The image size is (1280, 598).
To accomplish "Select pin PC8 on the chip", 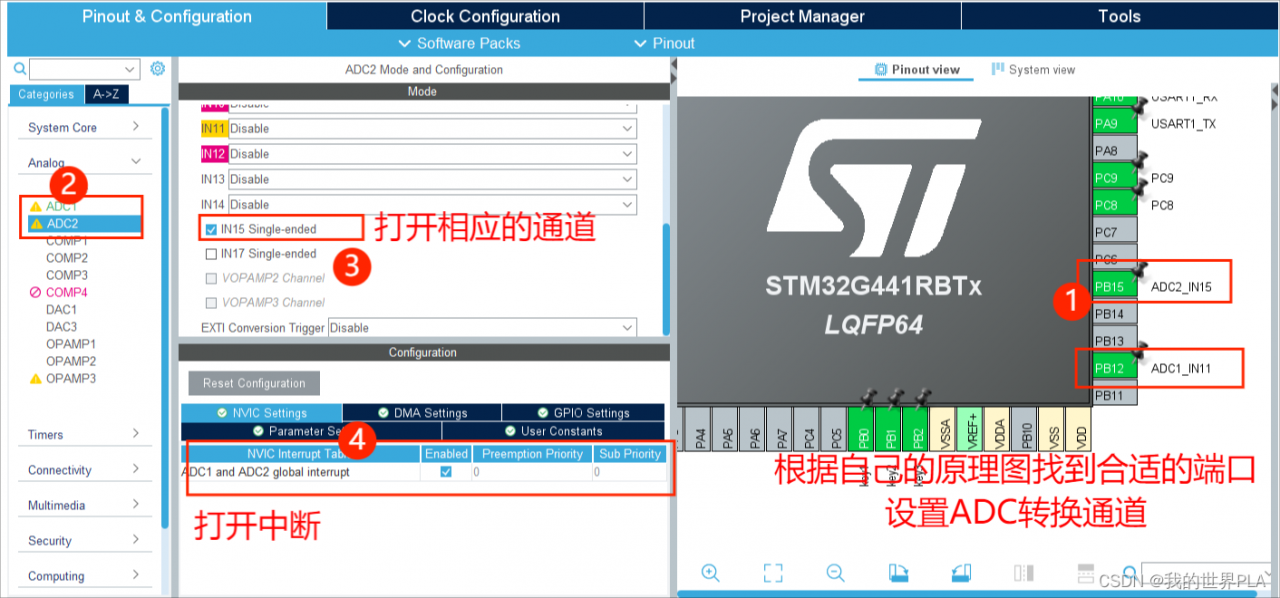I will tap(1114, 205).
